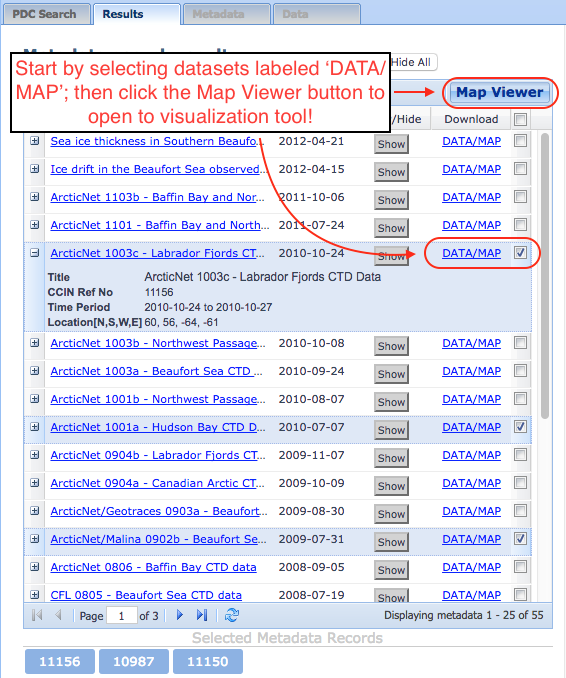Open the ArcticNet/Malina 0902b title link
This screenshot has width=566, height=678.
[x=158, y=539]
